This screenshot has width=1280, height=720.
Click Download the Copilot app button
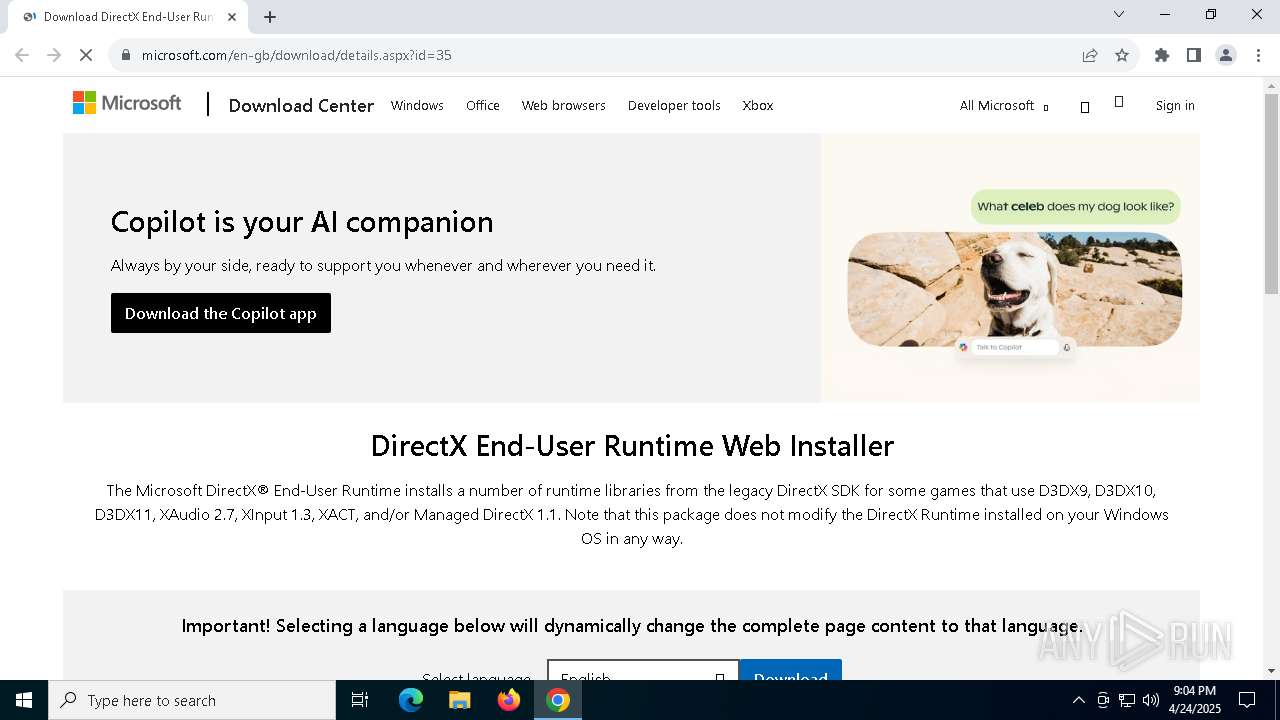[221, 313]
